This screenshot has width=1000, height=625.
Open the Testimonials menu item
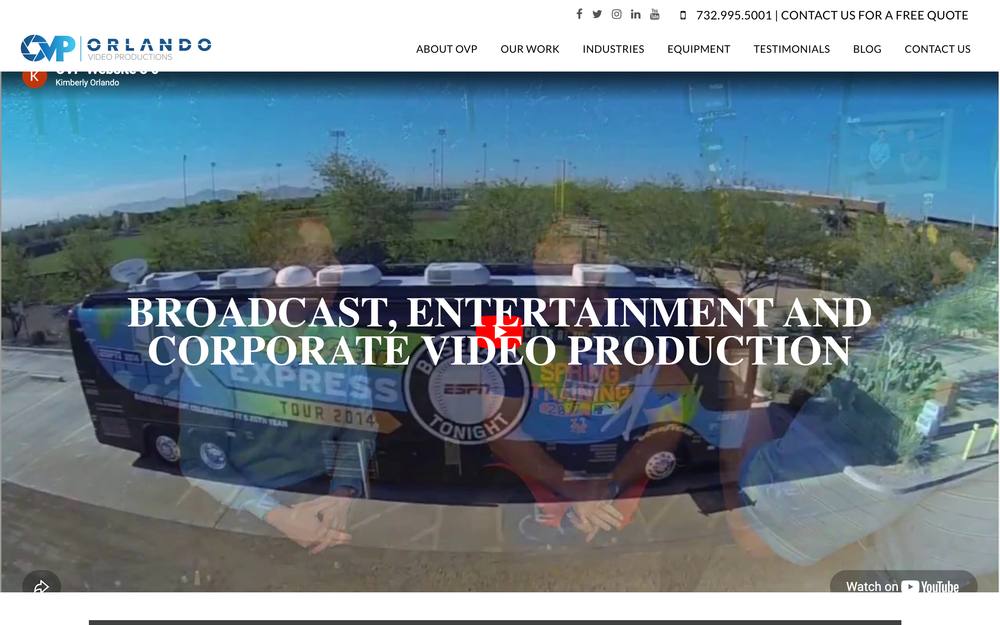(x=791, y=49)
